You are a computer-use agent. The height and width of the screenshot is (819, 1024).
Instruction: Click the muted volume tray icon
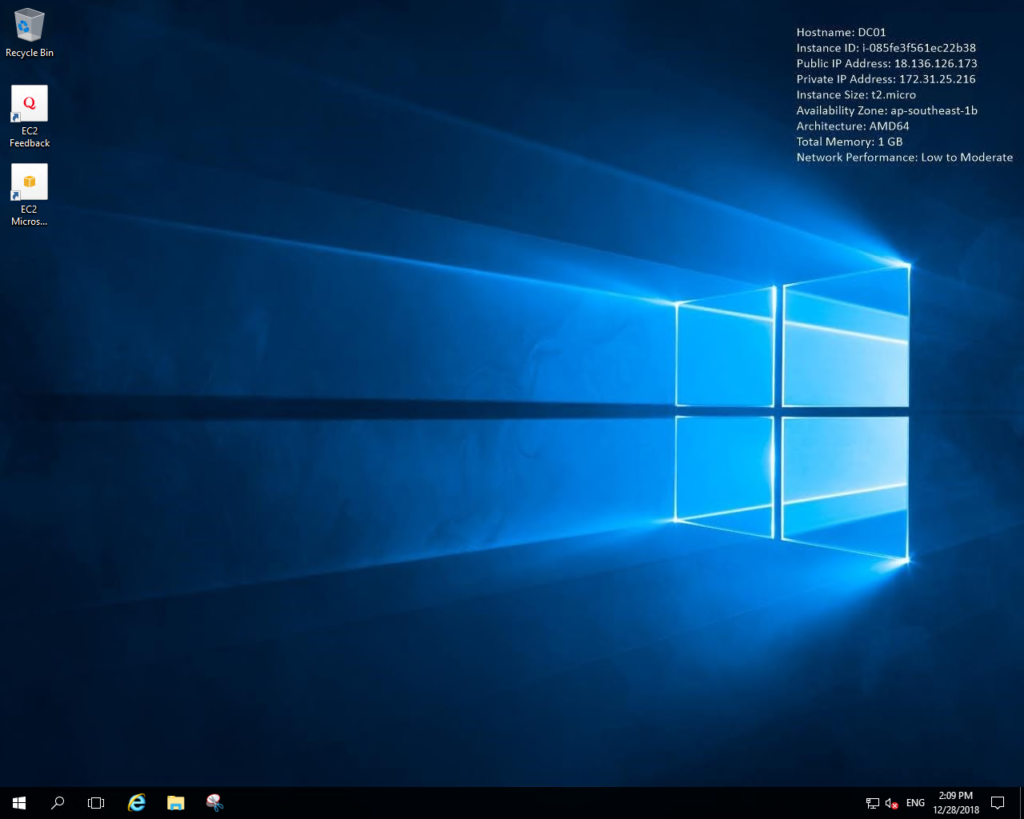pos(891,803)
